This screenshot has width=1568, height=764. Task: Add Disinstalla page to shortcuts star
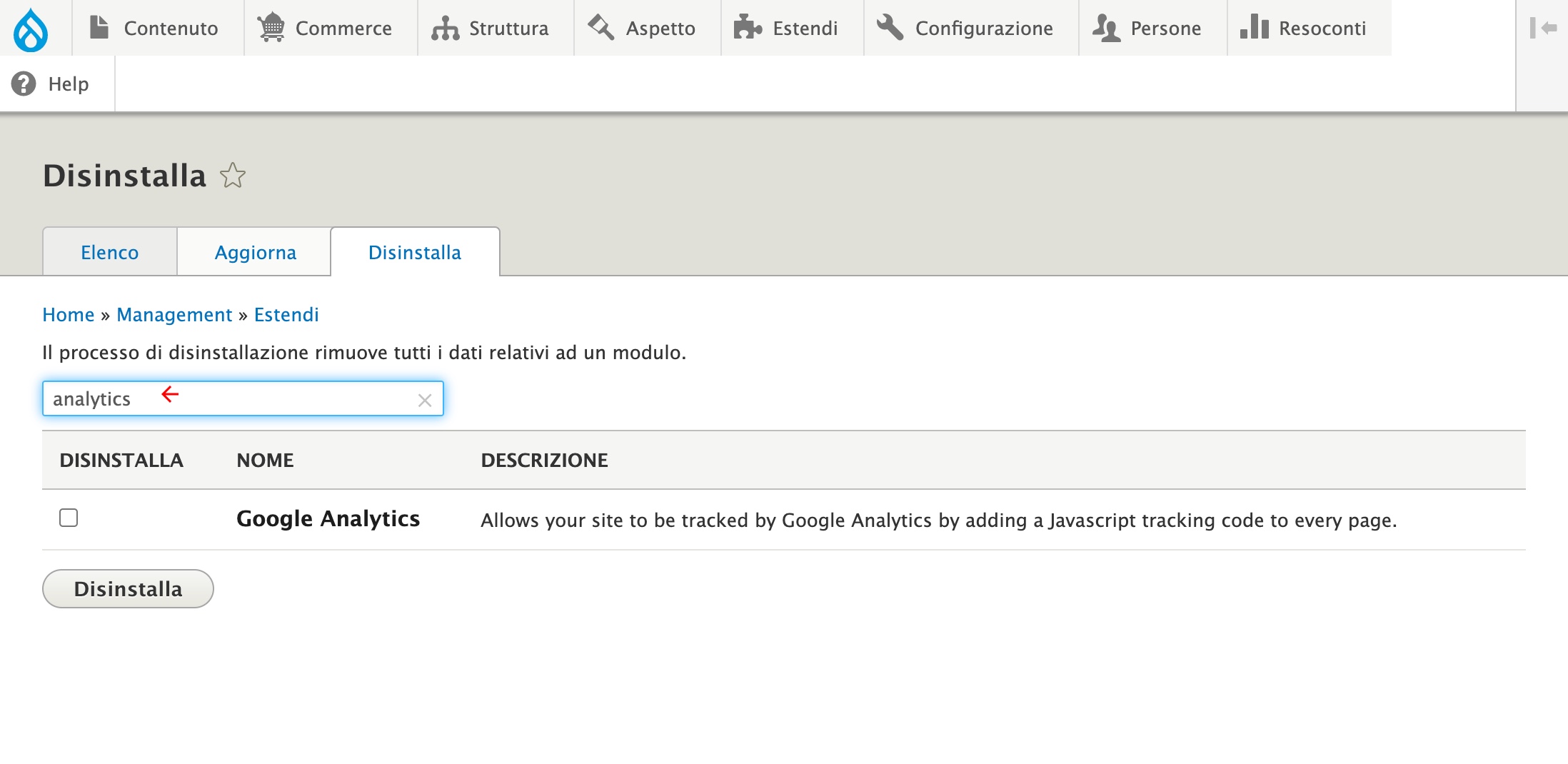[x=233, y=176]
